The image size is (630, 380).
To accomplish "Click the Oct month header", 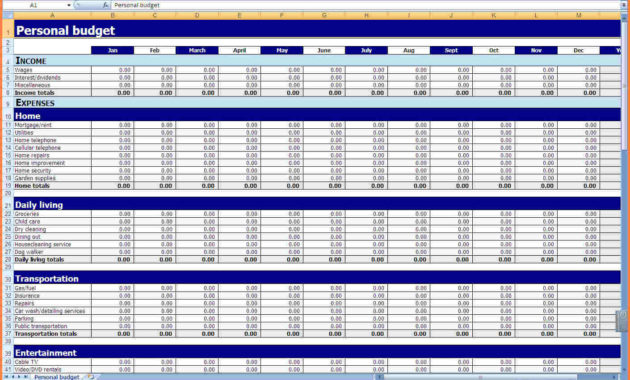I will (493, 50).
